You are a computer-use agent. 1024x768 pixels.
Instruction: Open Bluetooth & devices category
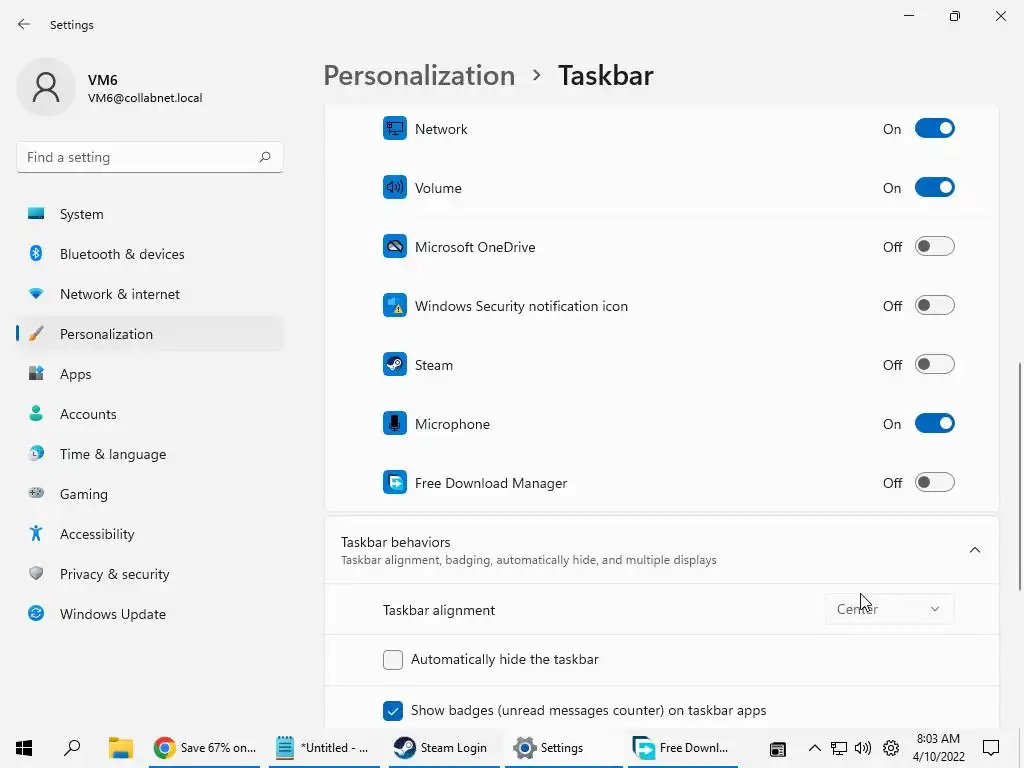[150, 254]
